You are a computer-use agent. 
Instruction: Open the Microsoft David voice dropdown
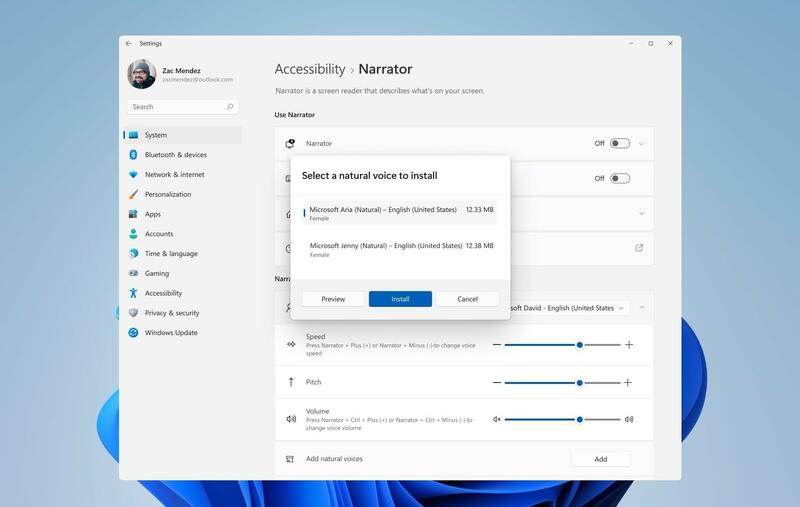[x=569, y=308]
